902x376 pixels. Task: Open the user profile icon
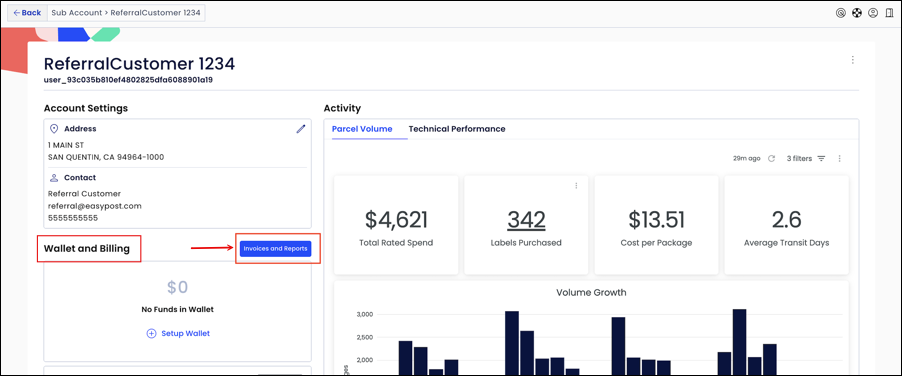point(873,13)
